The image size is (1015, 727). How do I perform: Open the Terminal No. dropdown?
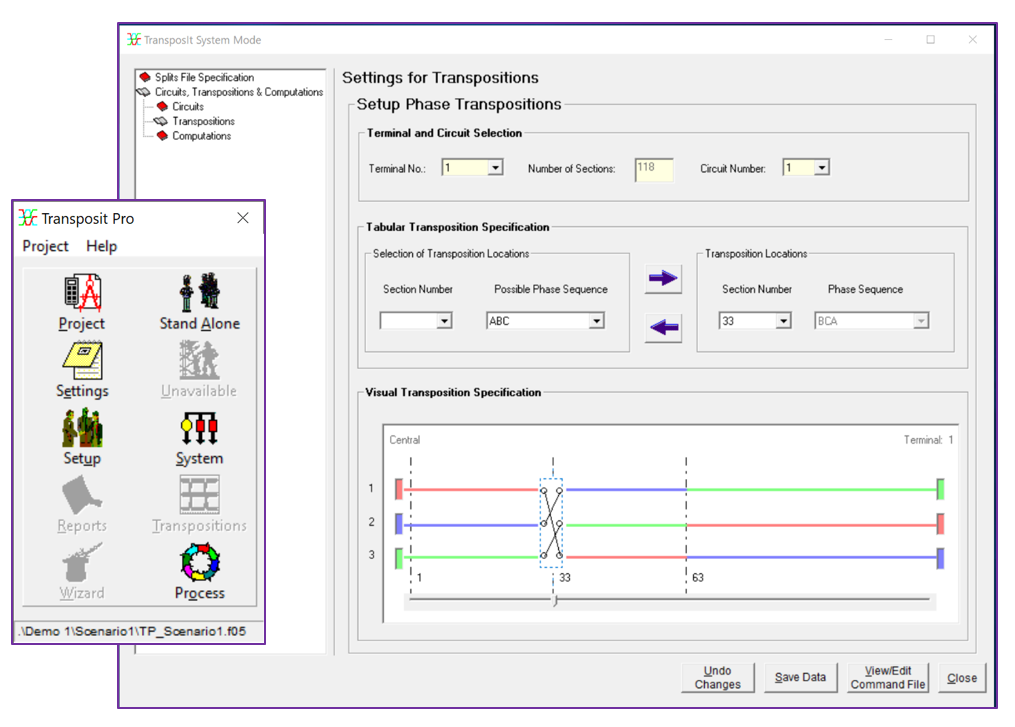[x=495, y=168]
